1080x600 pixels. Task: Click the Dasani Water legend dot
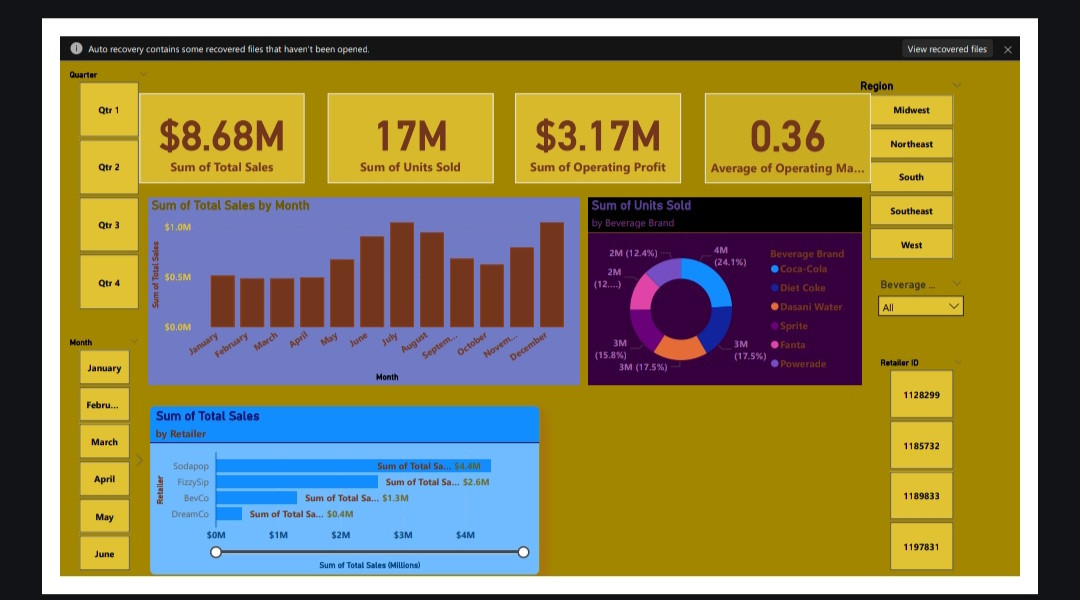775,307
